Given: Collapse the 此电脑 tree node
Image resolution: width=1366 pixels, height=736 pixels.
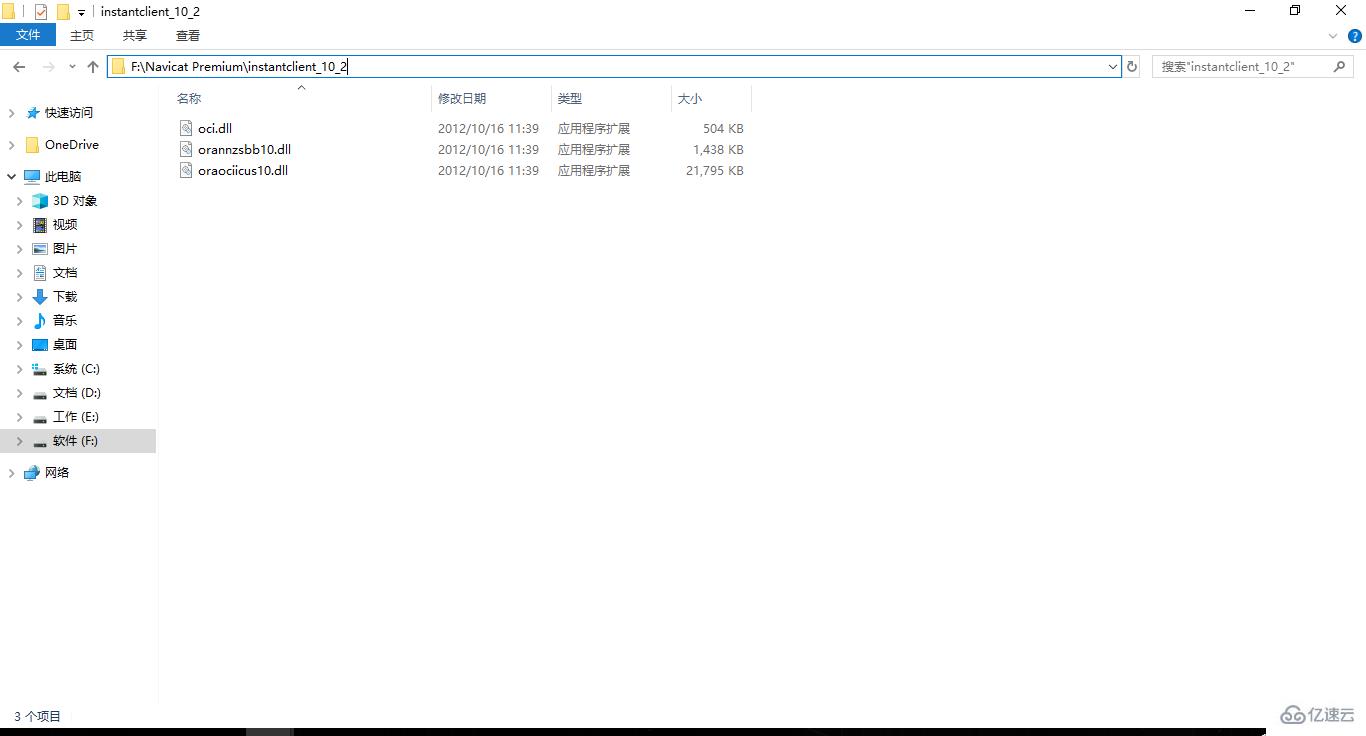Looking at the screenshot, I should (x=12, y=176).
